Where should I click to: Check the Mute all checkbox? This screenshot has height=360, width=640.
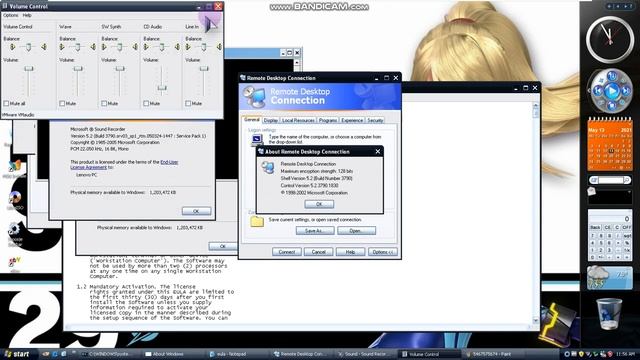click(x=6, y=103)
